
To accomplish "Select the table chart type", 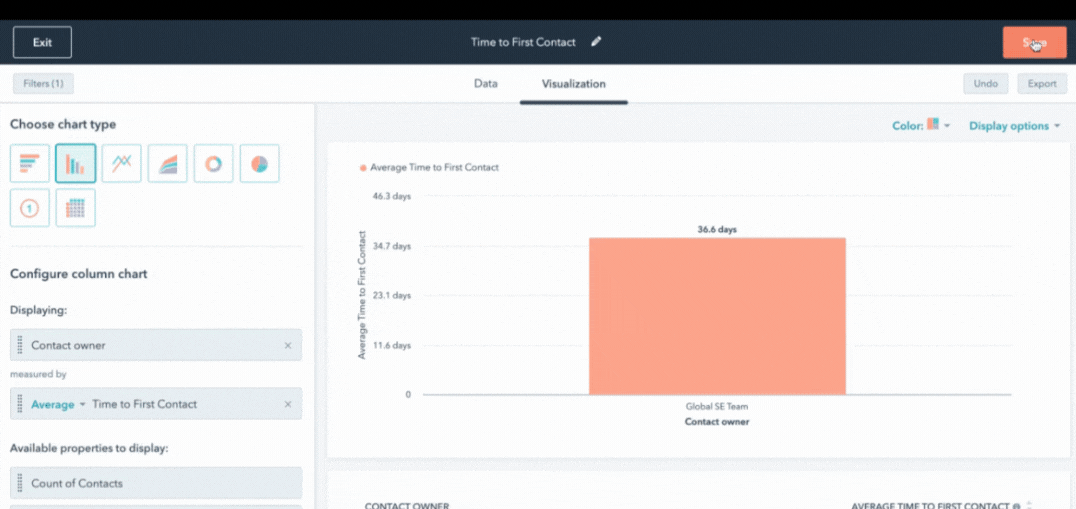I will [76, 208].
